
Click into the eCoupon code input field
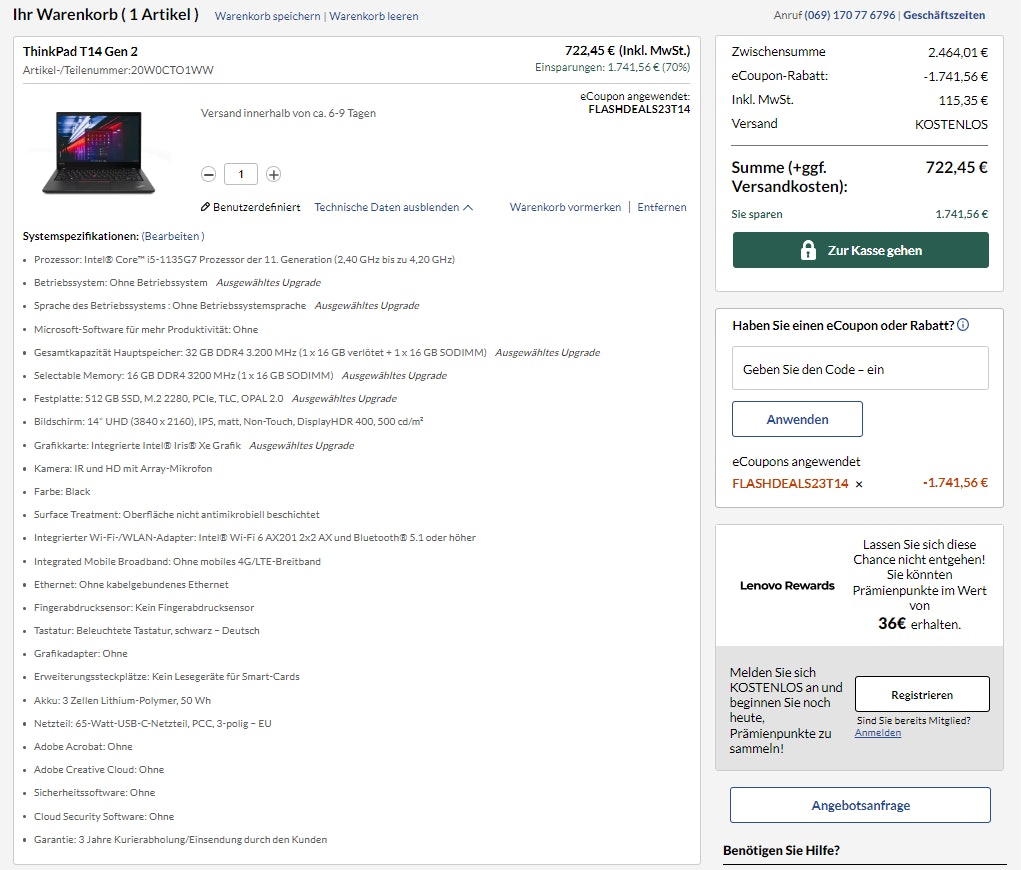point(858,368)
